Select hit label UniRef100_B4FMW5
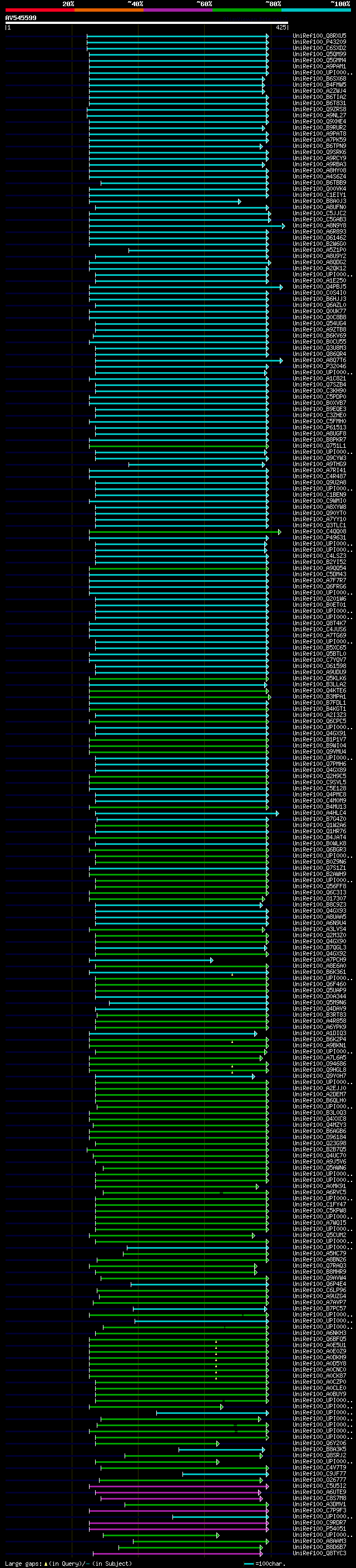 point(319,85)
